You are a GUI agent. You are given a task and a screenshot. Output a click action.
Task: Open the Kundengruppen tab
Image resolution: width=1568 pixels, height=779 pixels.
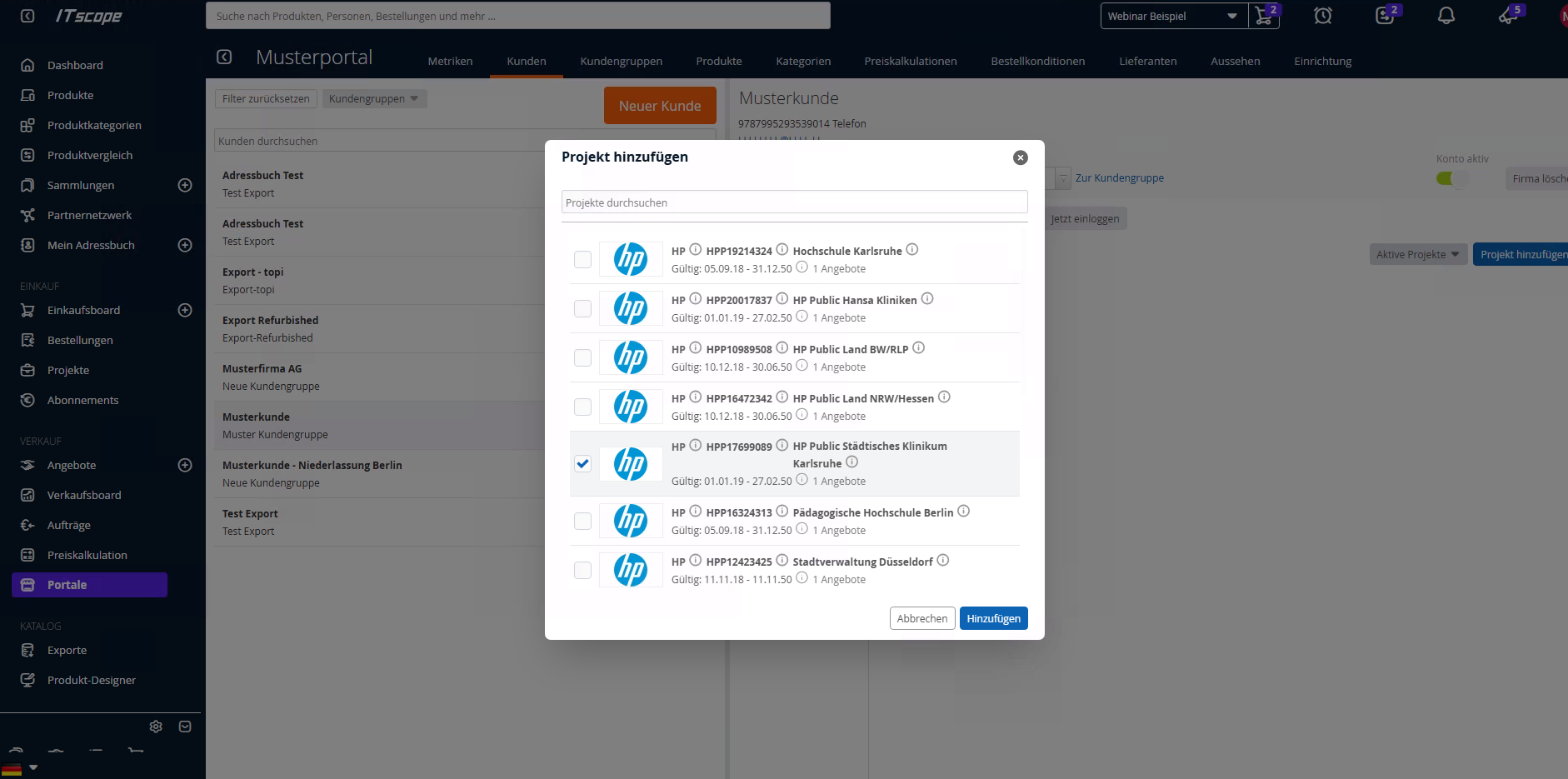tap(622, 61)
